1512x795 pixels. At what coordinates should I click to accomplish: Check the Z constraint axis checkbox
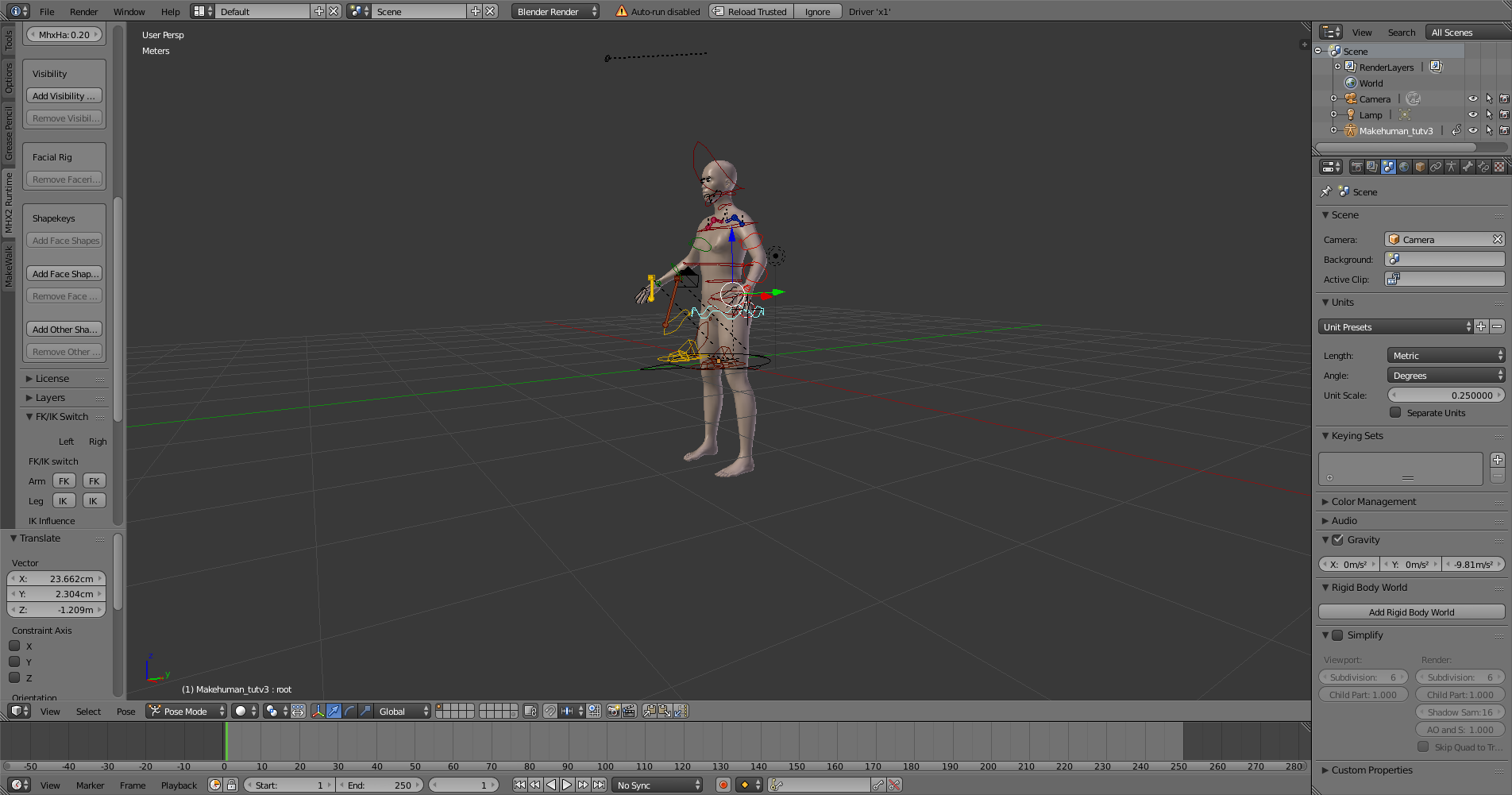pyautogui.click(x=14, y=677)
